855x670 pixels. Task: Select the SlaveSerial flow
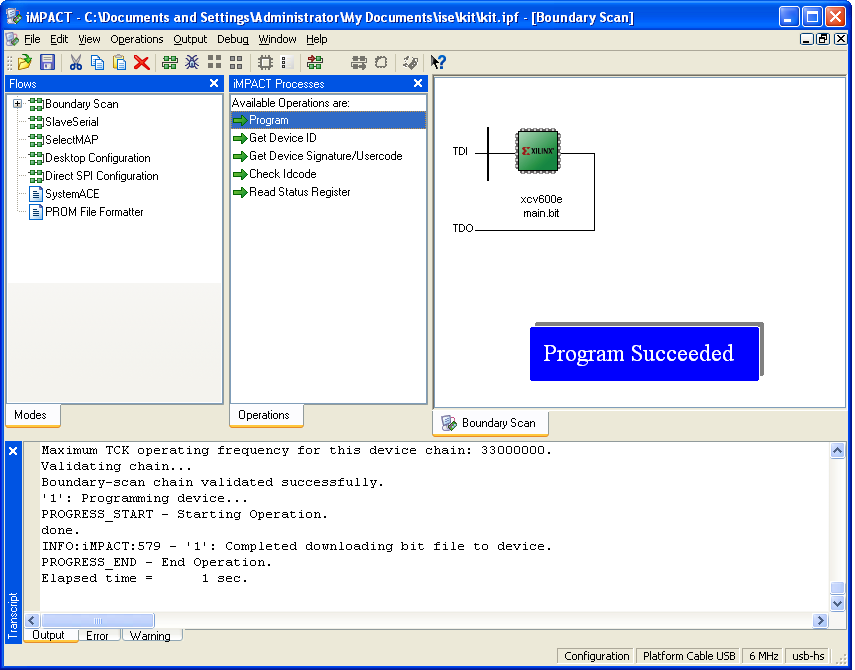72,122
